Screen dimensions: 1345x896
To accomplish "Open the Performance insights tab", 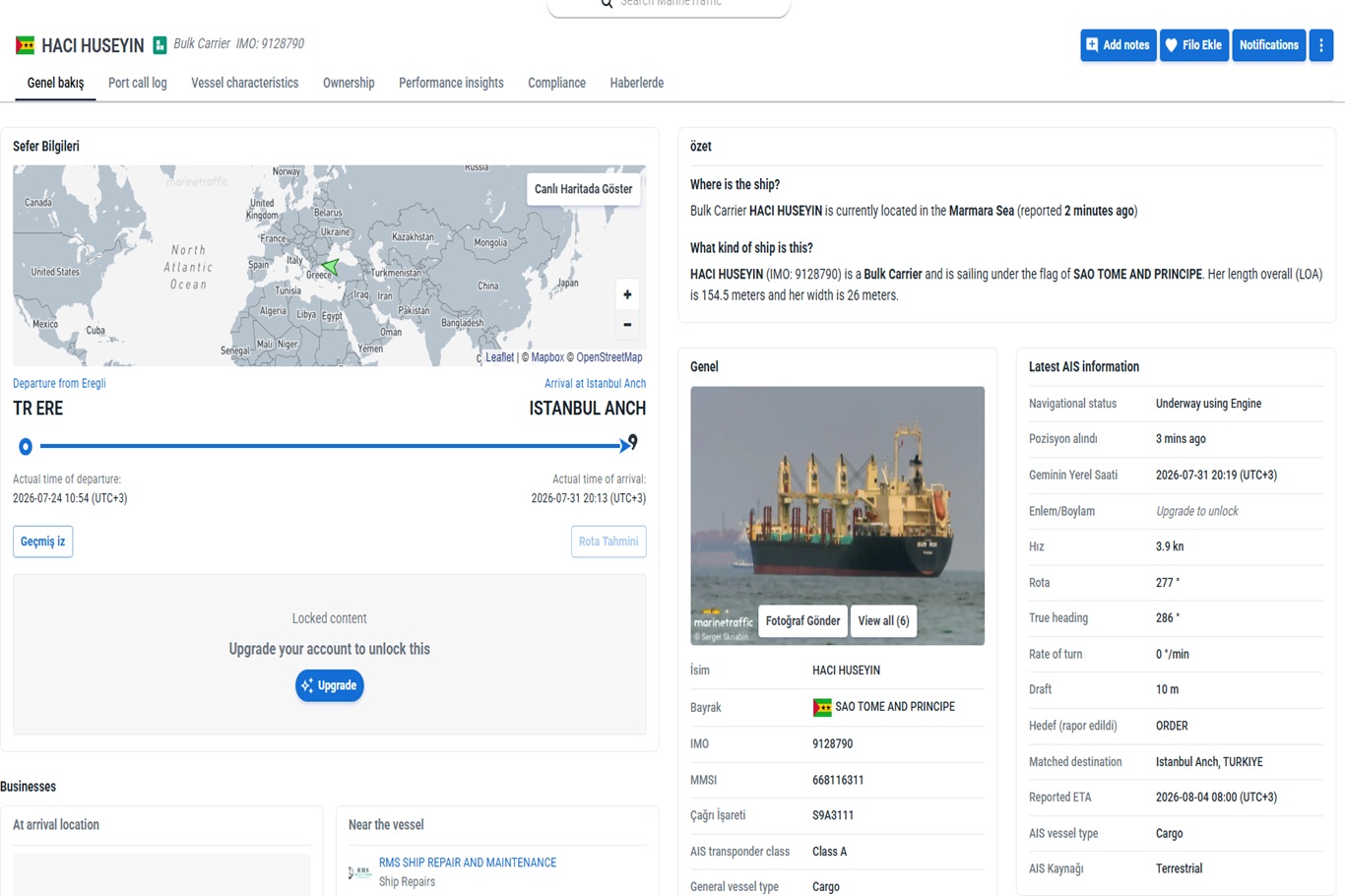I will tap(451, 83).
